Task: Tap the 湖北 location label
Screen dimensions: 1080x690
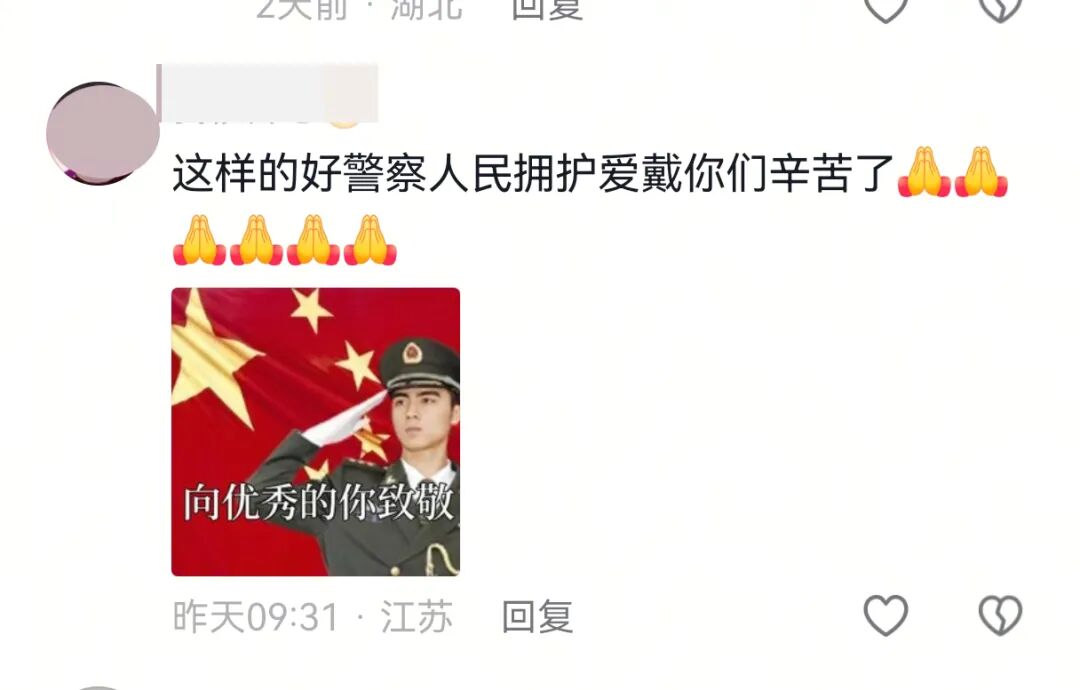Action: pos(426,10)
